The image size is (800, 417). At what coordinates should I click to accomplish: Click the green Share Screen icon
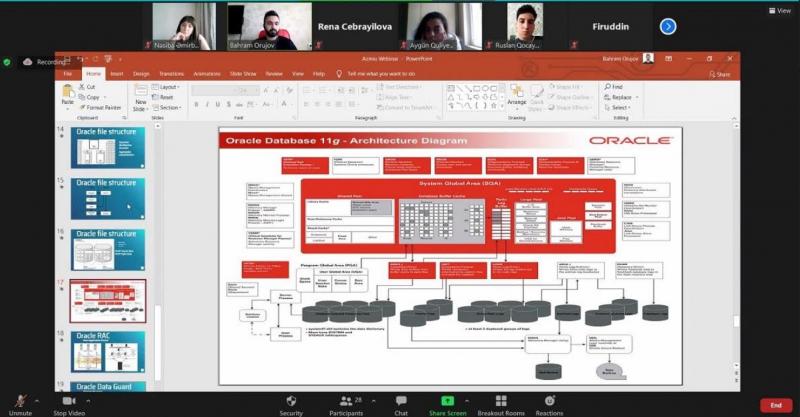point(447,401)
